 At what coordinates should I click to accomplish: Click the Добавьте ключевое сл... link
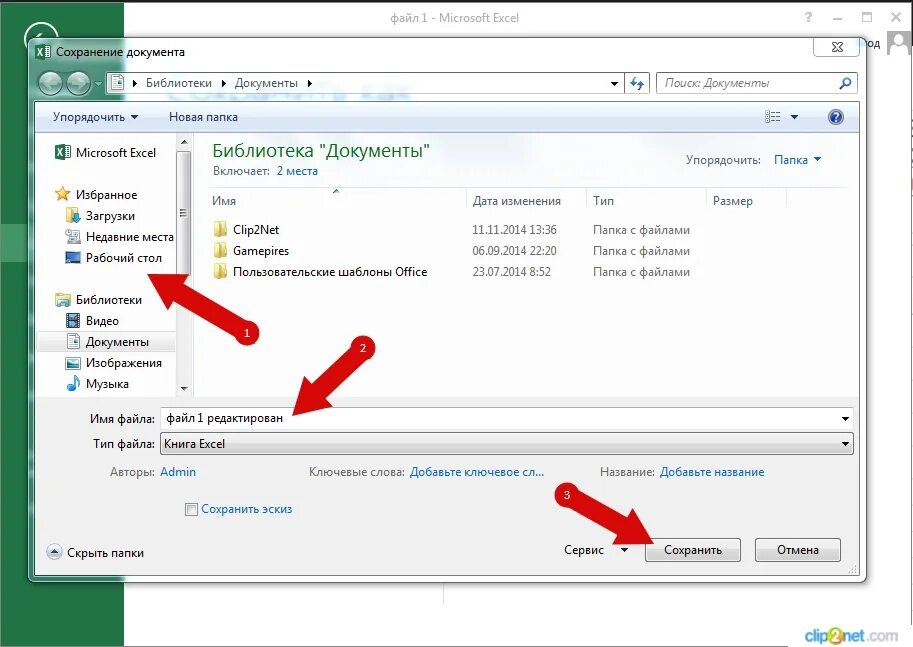[x=477, y=472]
